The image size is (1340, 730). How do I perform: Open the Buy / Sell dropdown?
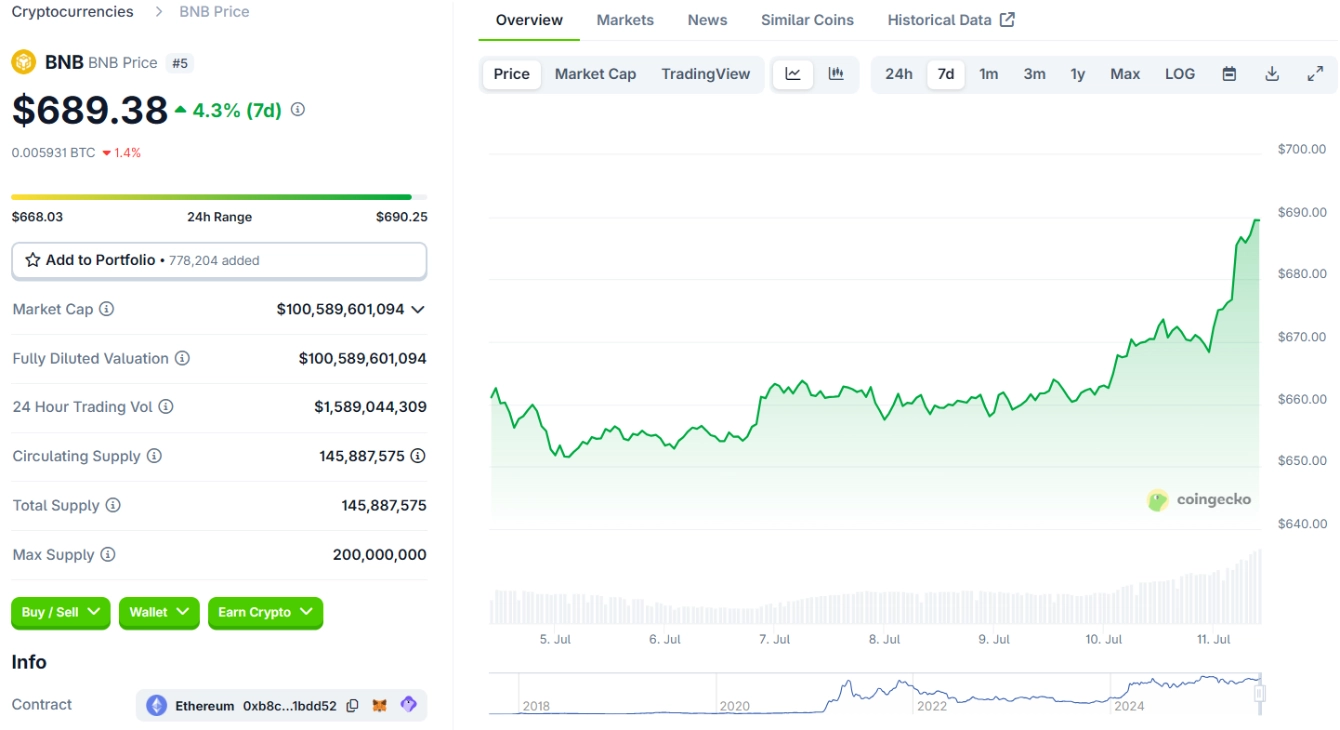point(61,612)
